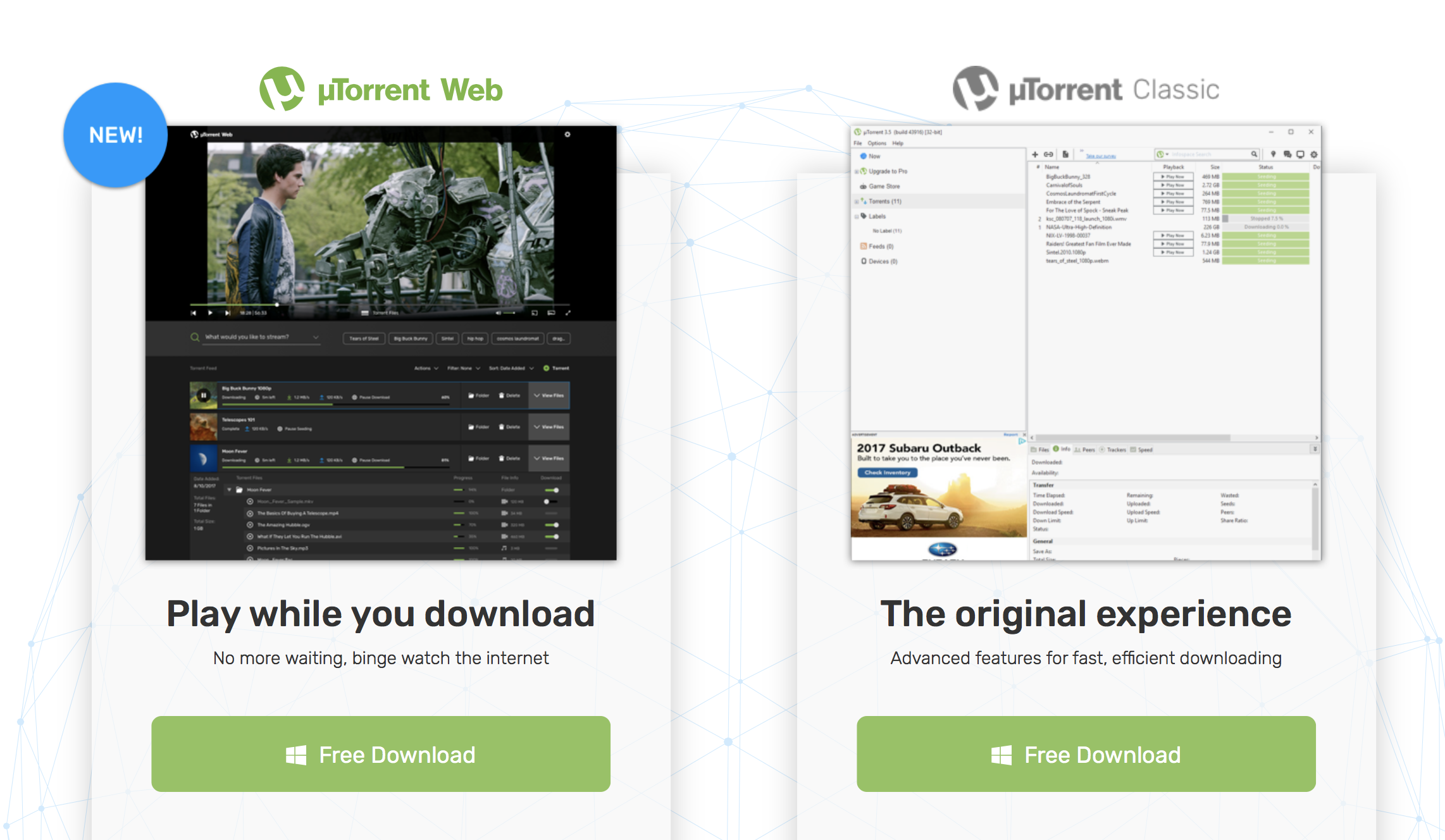
Task: Pause the Big Buck Bunny thumbnail
Action: click(x=204, y=395)
